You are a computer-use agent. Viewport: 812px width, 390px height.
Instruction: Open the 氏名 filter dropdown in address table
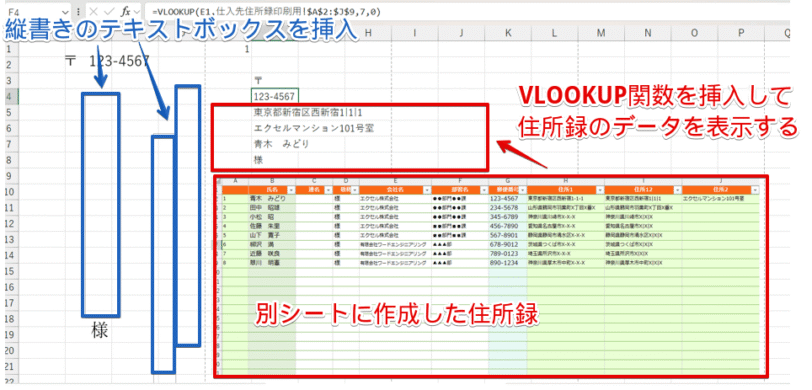291,190
